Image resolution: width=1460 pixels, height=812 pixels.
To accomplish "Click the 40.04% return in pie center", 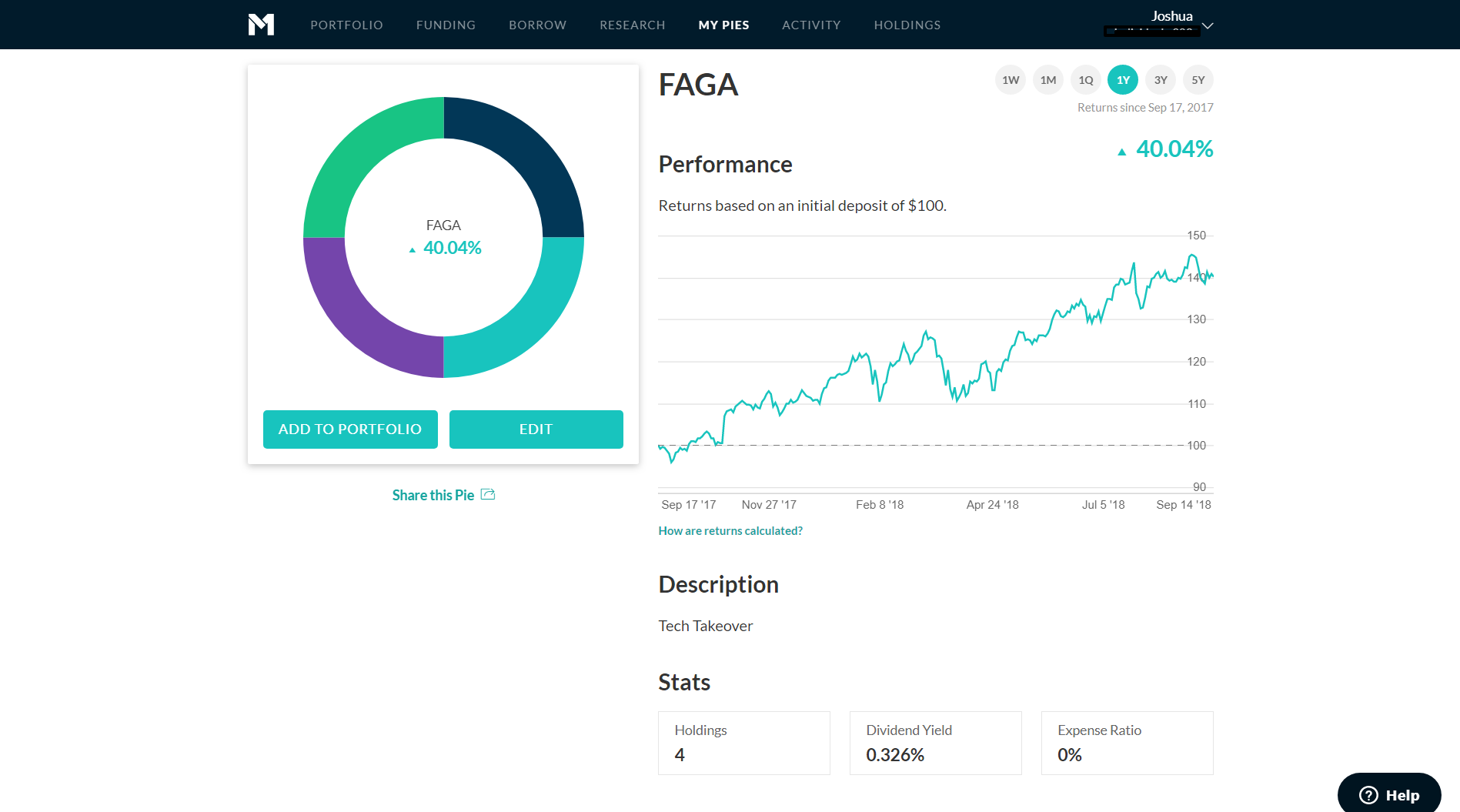I will click(x=452, y=248).
